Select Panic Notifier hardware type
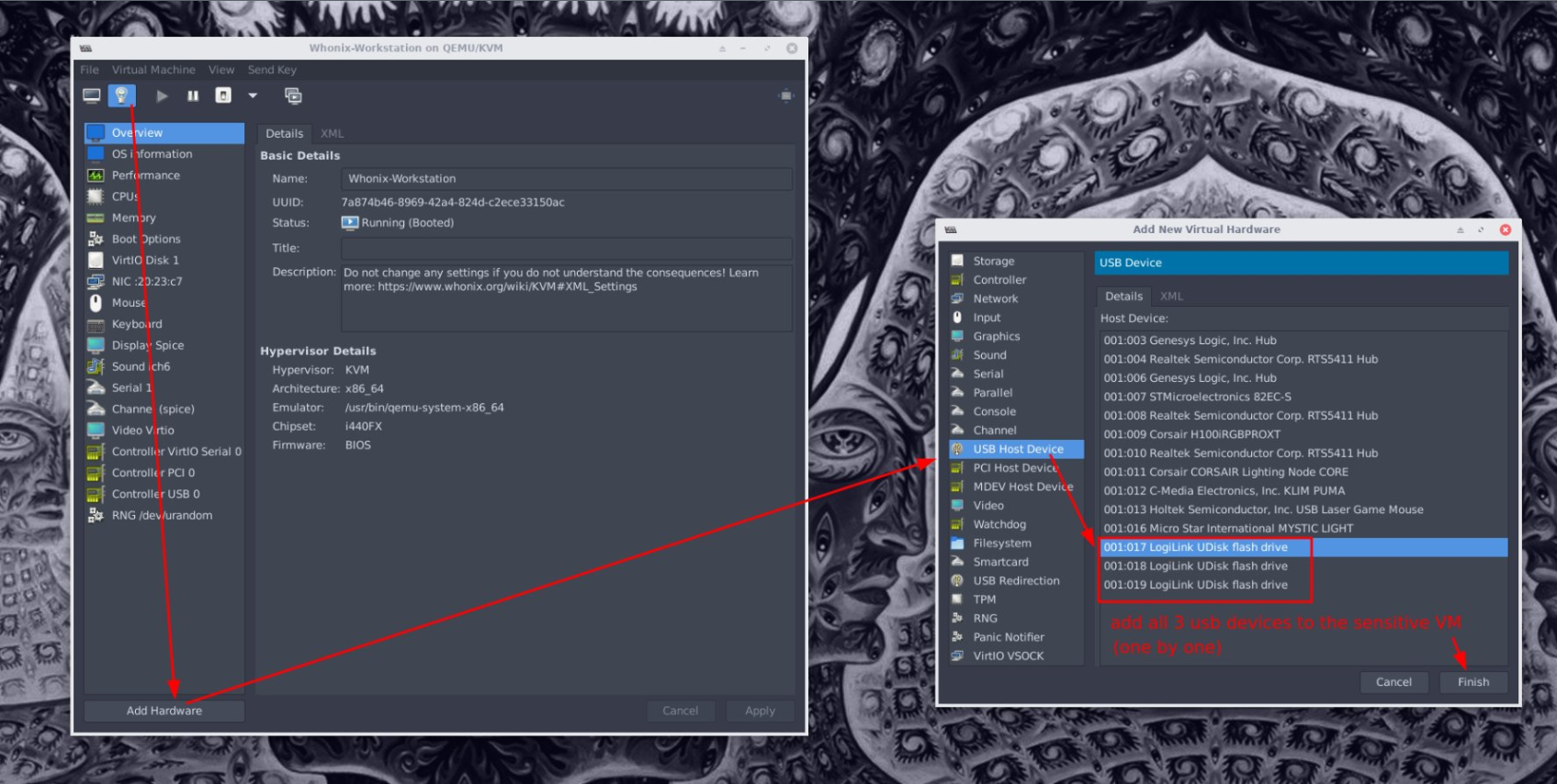Screen dimensions: 1557x784 coord(1016,637)
